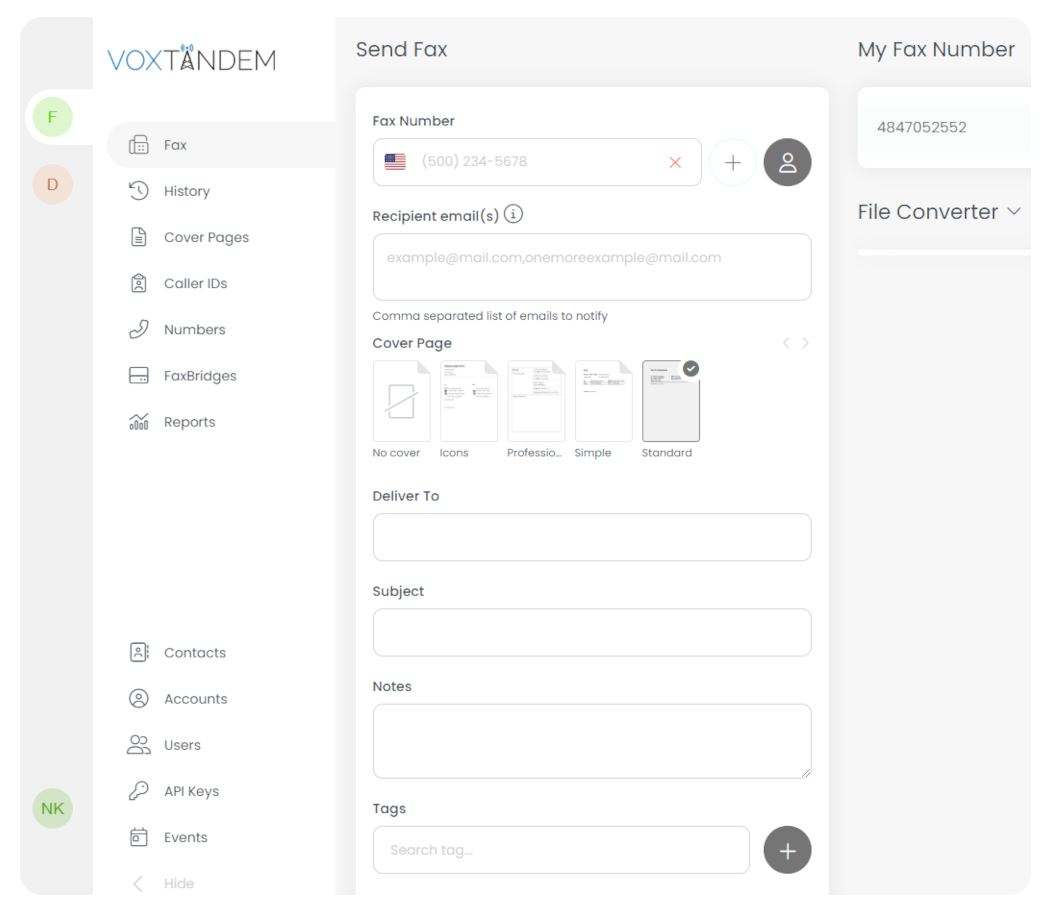Go to the Events section
The width and height of the screenshot is (1051, 913).
click(139, 837)
